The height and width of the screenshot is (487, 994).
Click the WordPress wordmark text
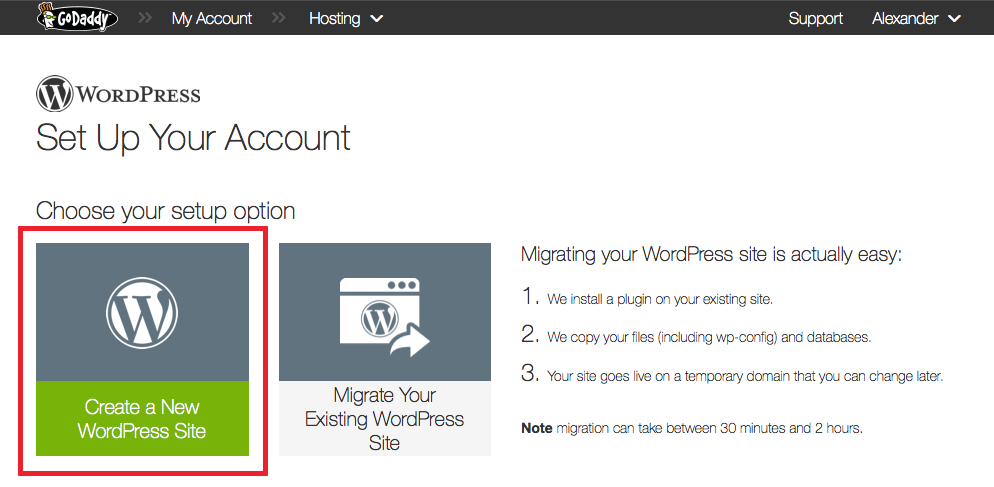[x=138, y=96]
